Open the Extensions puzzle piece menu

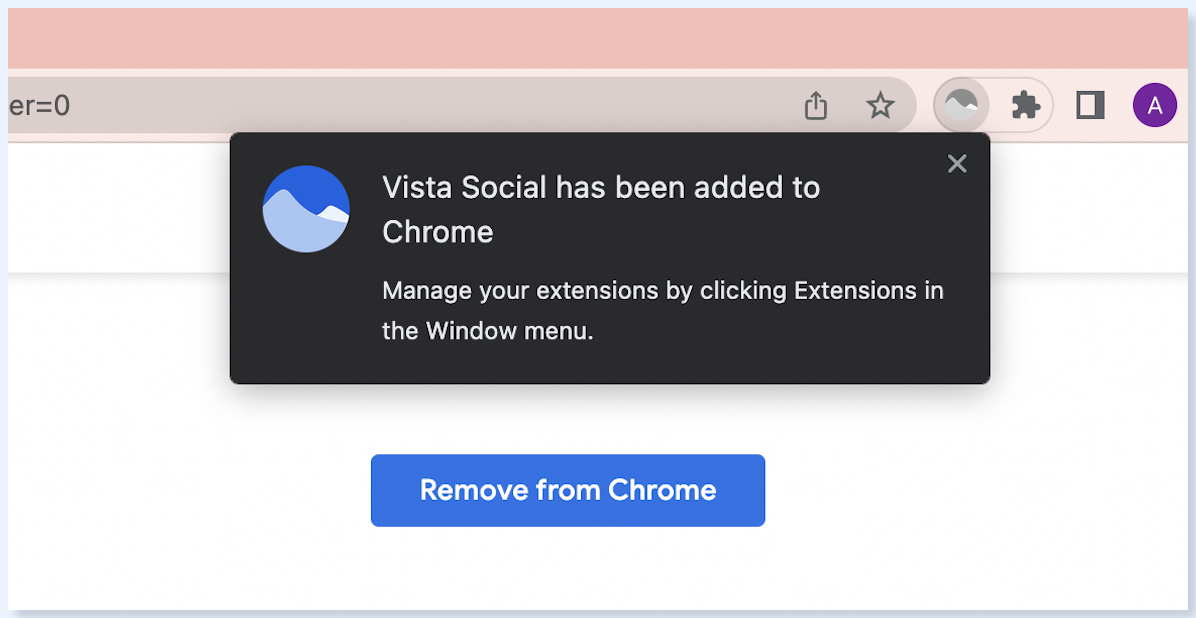(1025, 105)
